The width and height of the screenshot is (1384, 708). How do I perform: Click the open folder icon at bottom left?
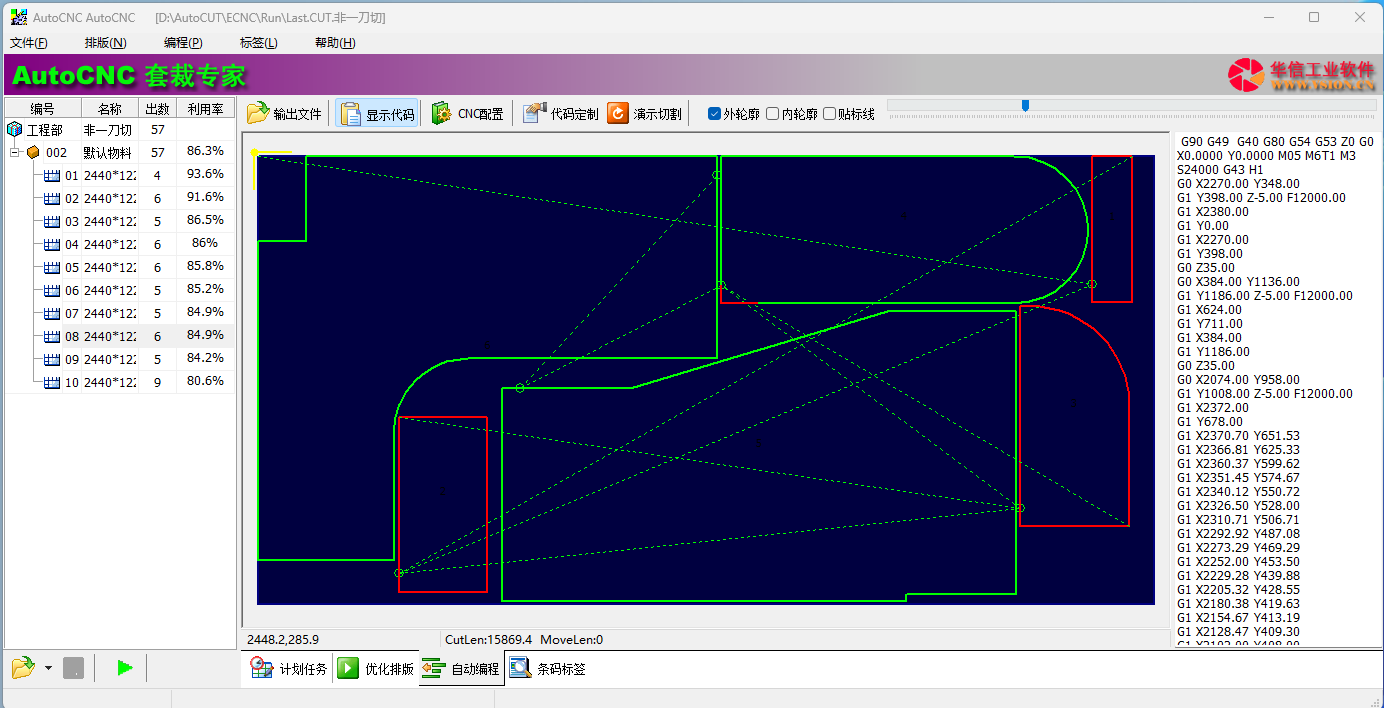point(22,668)
